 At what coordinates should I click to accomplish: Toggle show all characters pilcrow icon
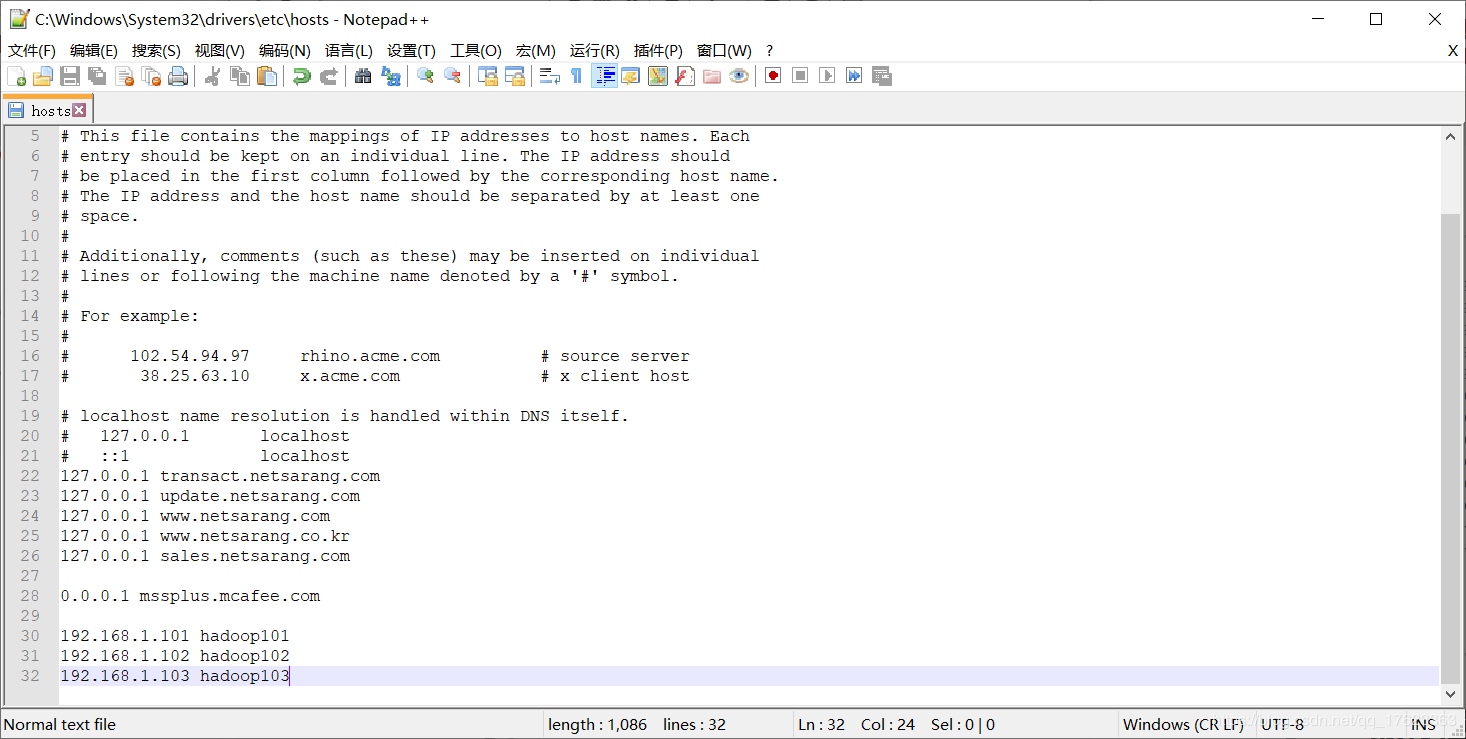point(576,76)
